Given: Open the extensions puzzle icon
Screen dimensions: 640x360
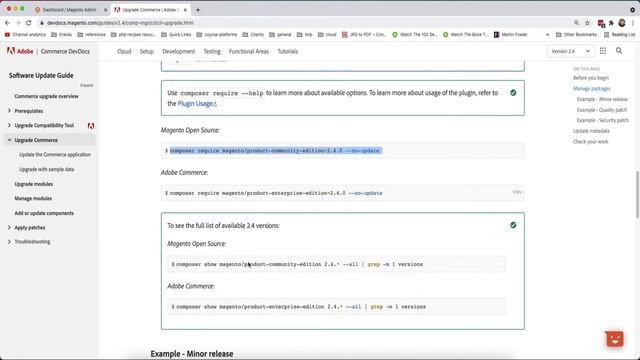Looking at the screenshot, I should point(611,23).
